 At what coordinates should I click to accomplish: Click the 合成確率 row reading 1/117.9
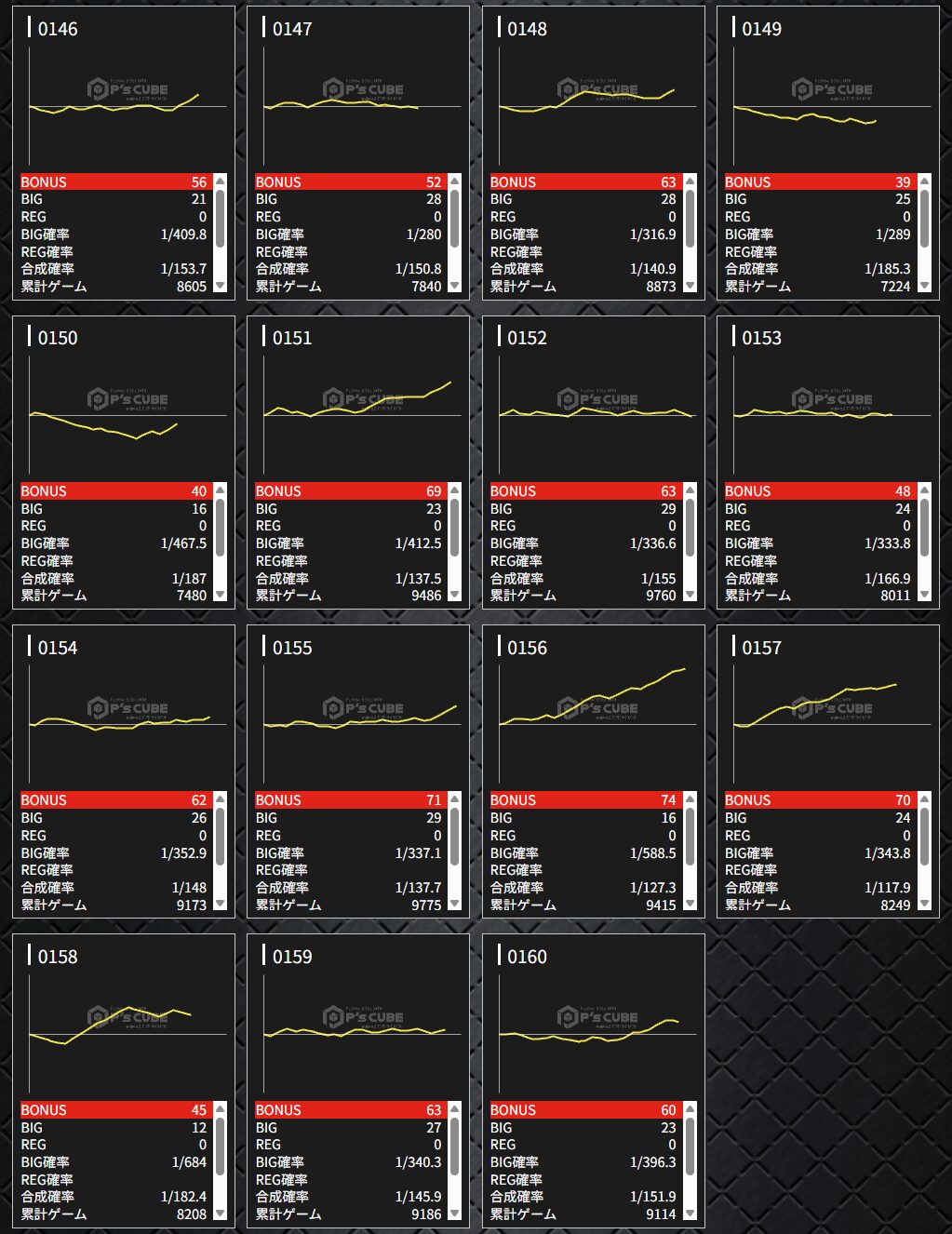point(817,888)
